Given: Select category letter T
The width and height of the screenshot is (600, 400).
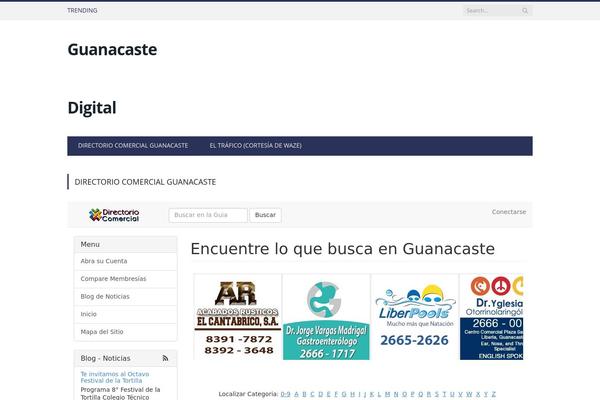Looking at the screenshot, I should [444, 394].
